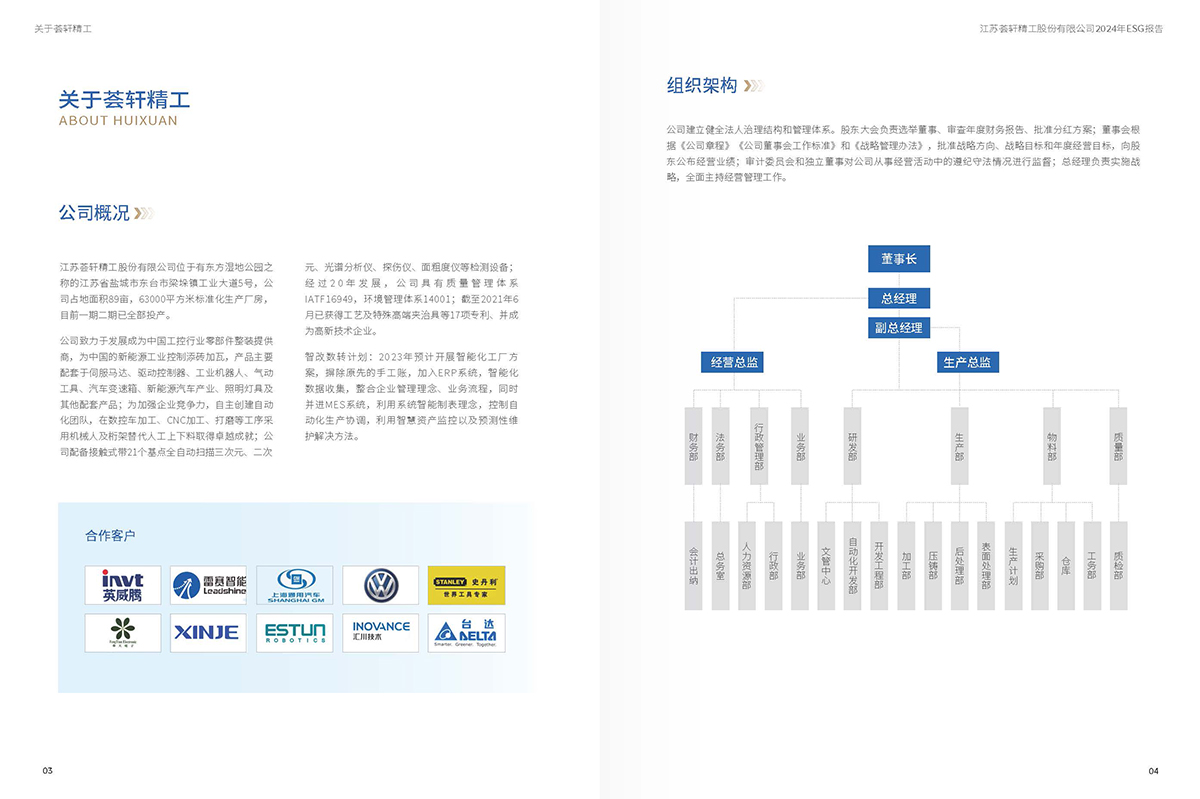Viewport: 1200px width, 799px height.
Task: Click the STANLEY 史丹利 yellow logo
Action: 467,585
